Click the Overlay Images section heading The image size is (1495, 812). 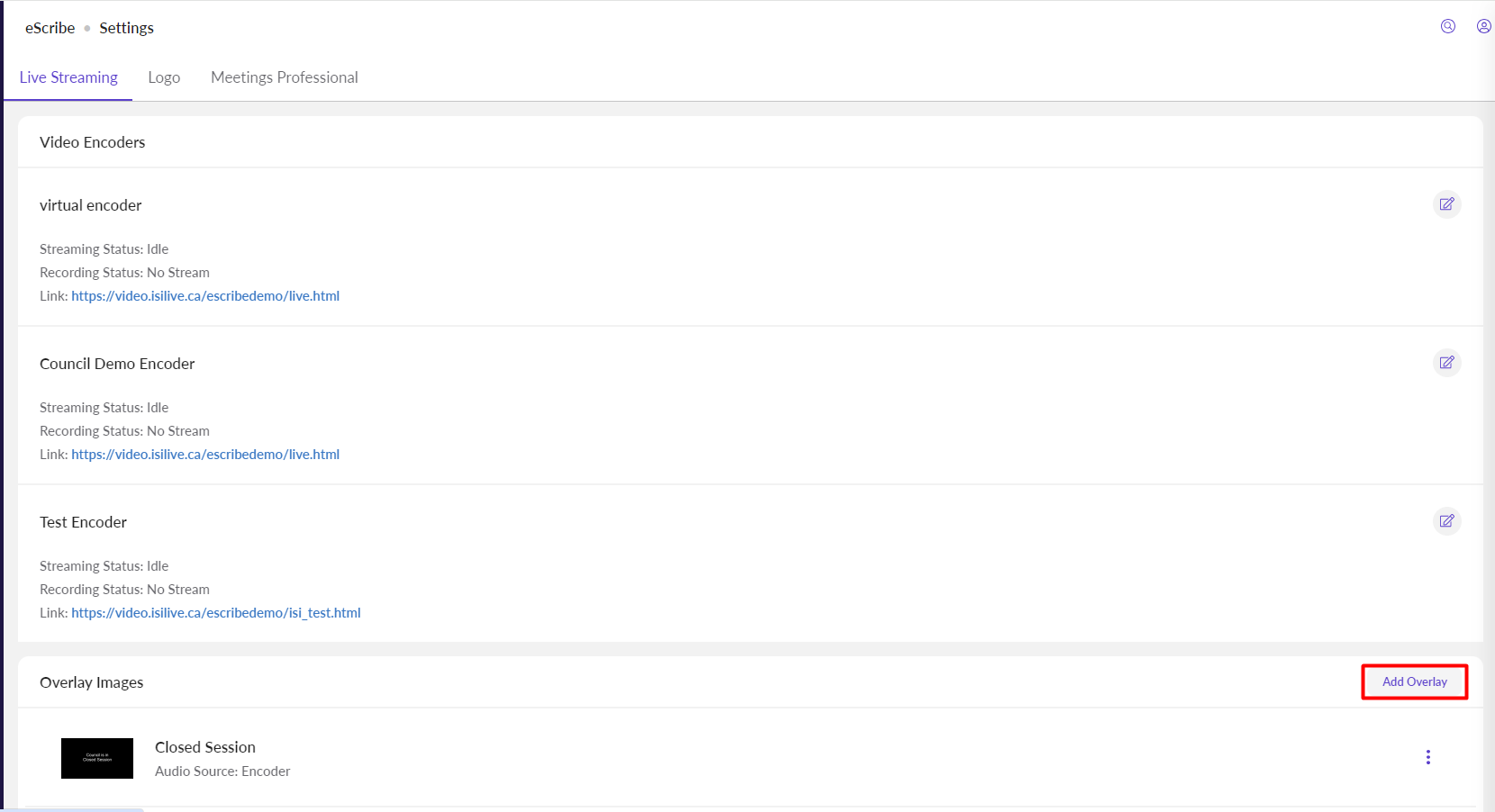click(x=91, y=682)
